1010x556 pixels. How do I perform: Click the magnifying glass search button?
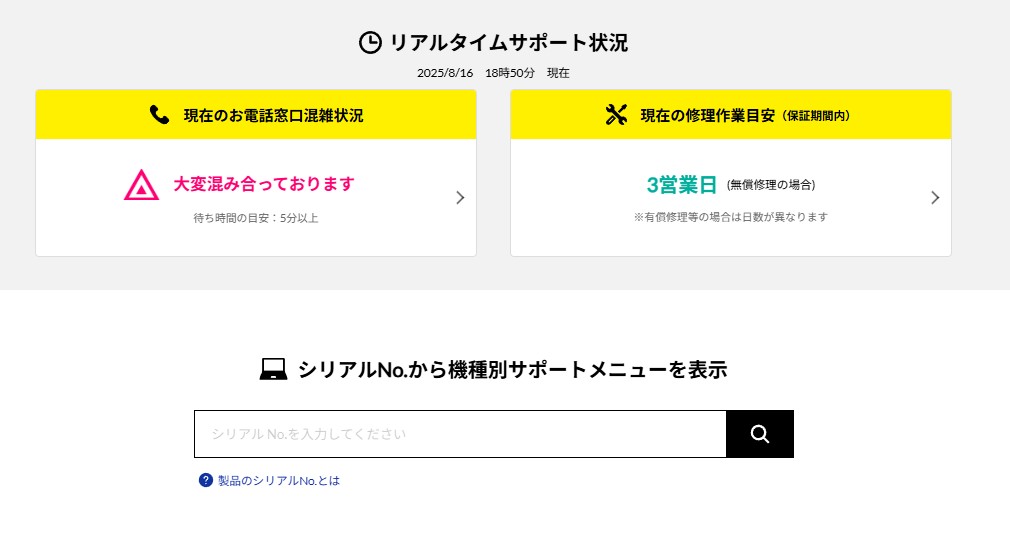(760, 434)
